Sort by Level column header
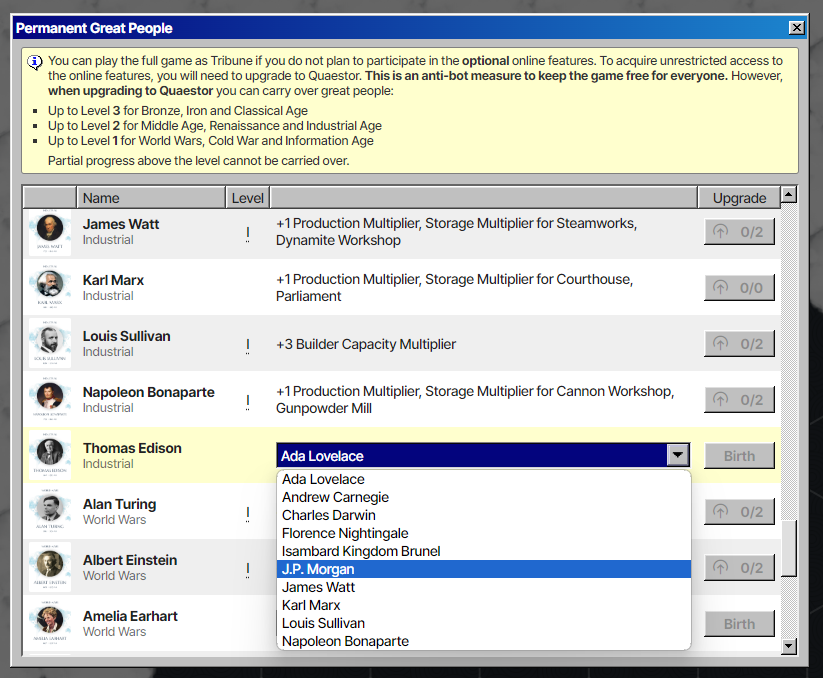Viewport: 823px width, 678px height. (x=248, y=198)
